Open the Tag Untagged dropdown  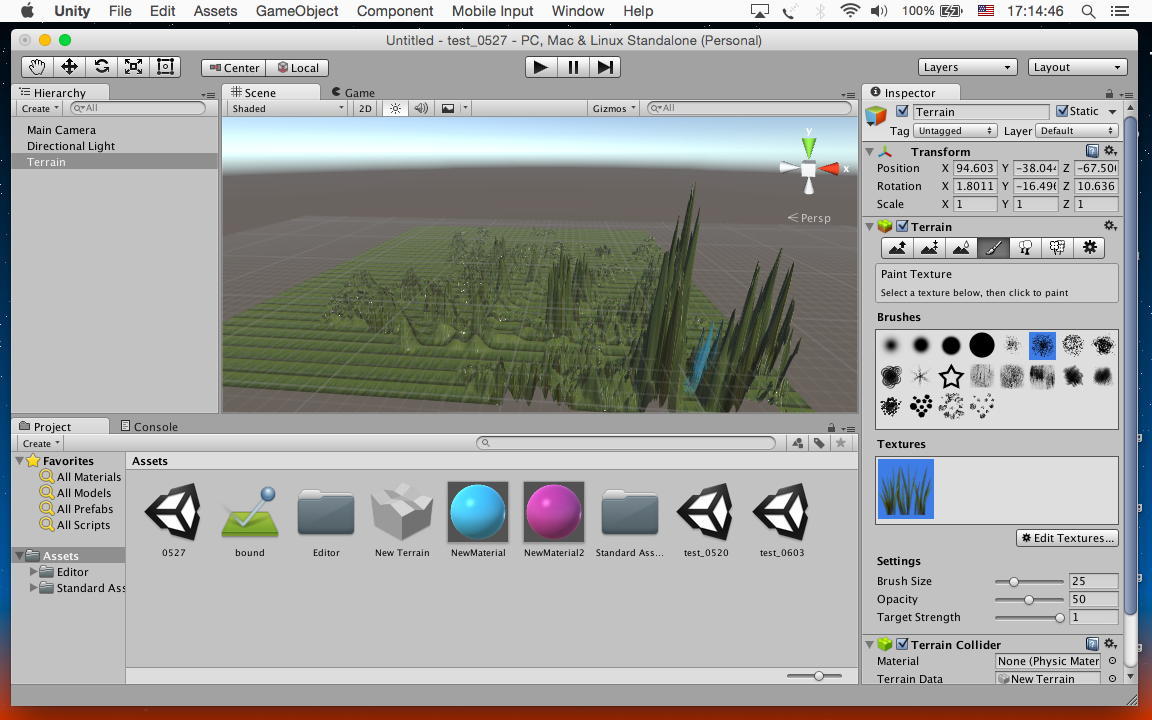pyautogui.click(x=955, y=131)
